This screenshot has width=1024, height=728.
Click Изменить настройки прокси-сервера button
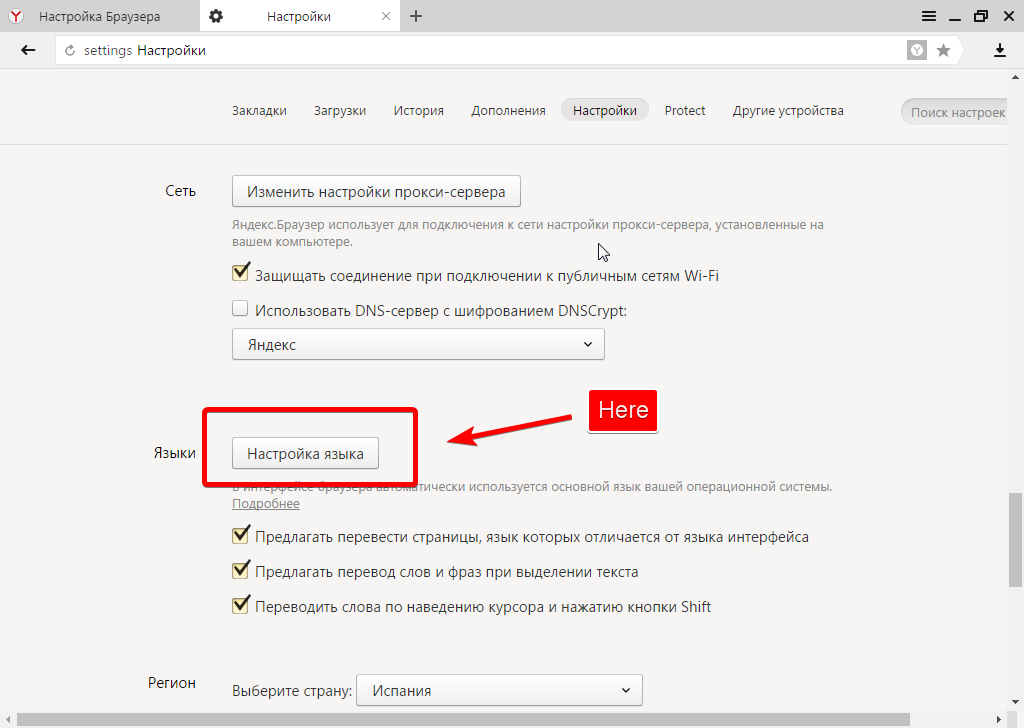[376, 192]
